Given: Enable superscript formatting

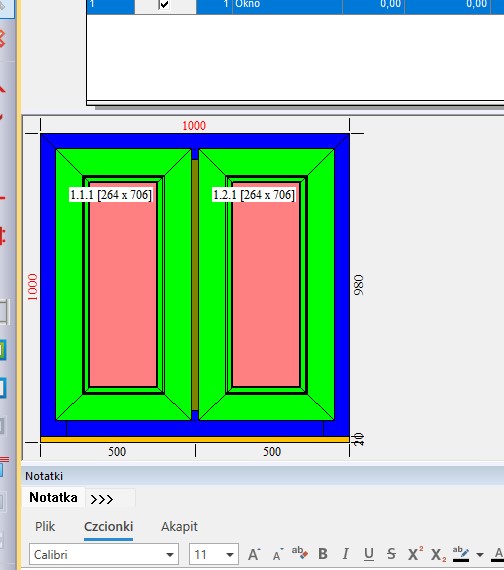Looking at the screenshot, I should 415,554.
